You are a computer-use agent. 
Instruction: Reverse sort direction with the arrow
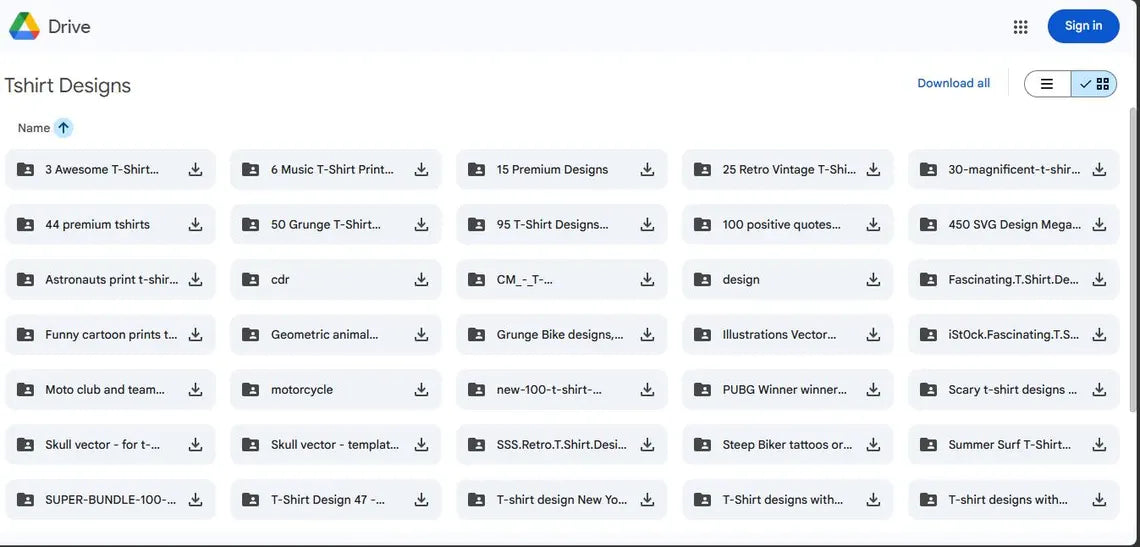click(x=63, y=128)
